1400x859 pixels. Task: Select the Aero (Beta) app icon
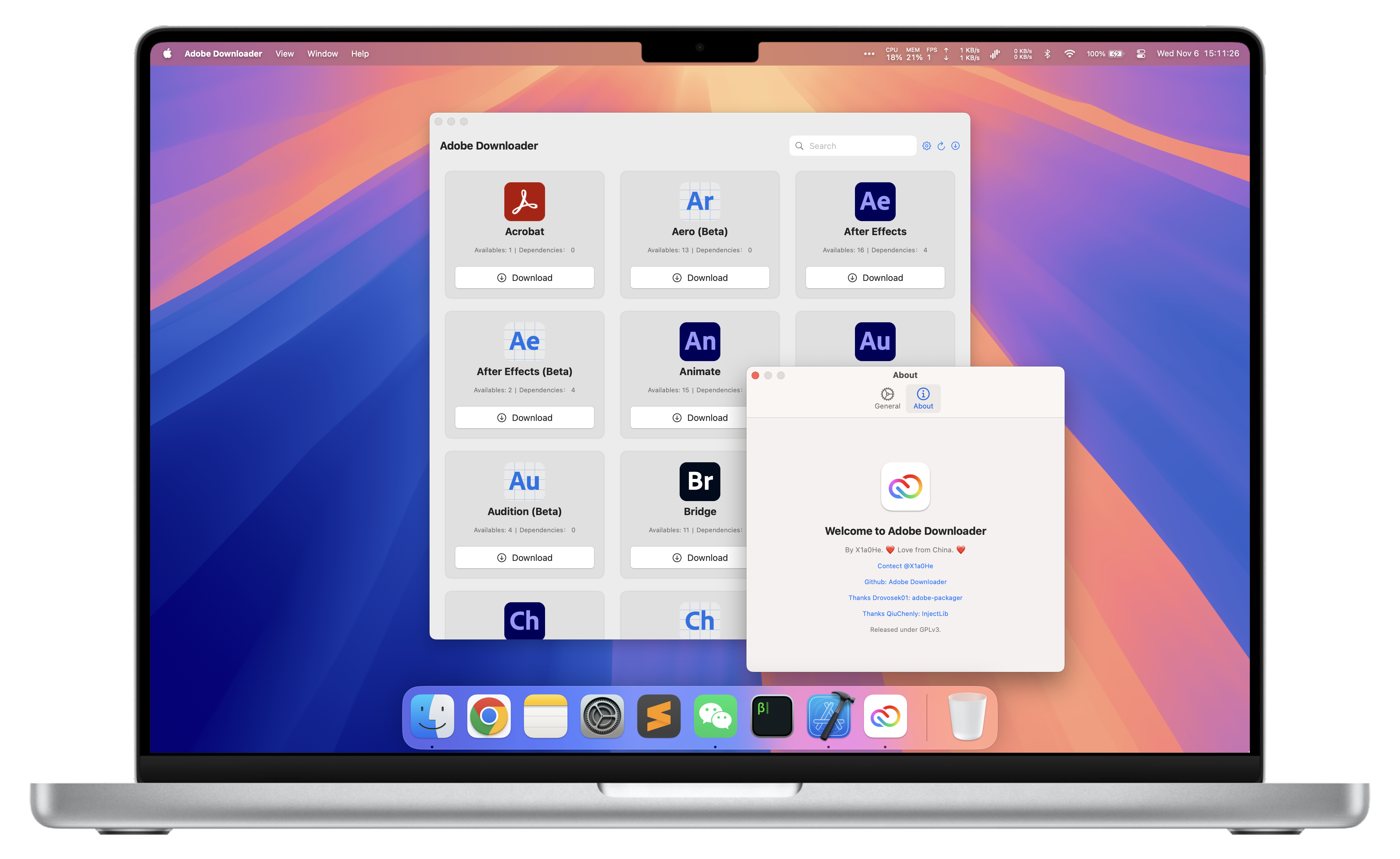pyautogui.click(x=699, y=201)
